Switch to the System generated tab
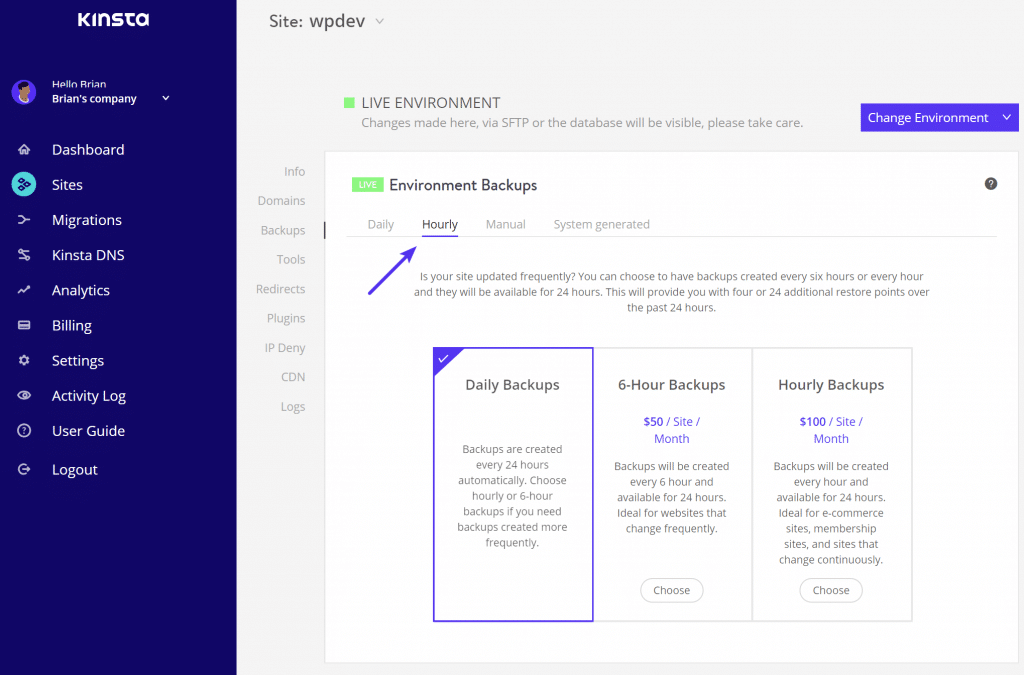 pos(601,225)
